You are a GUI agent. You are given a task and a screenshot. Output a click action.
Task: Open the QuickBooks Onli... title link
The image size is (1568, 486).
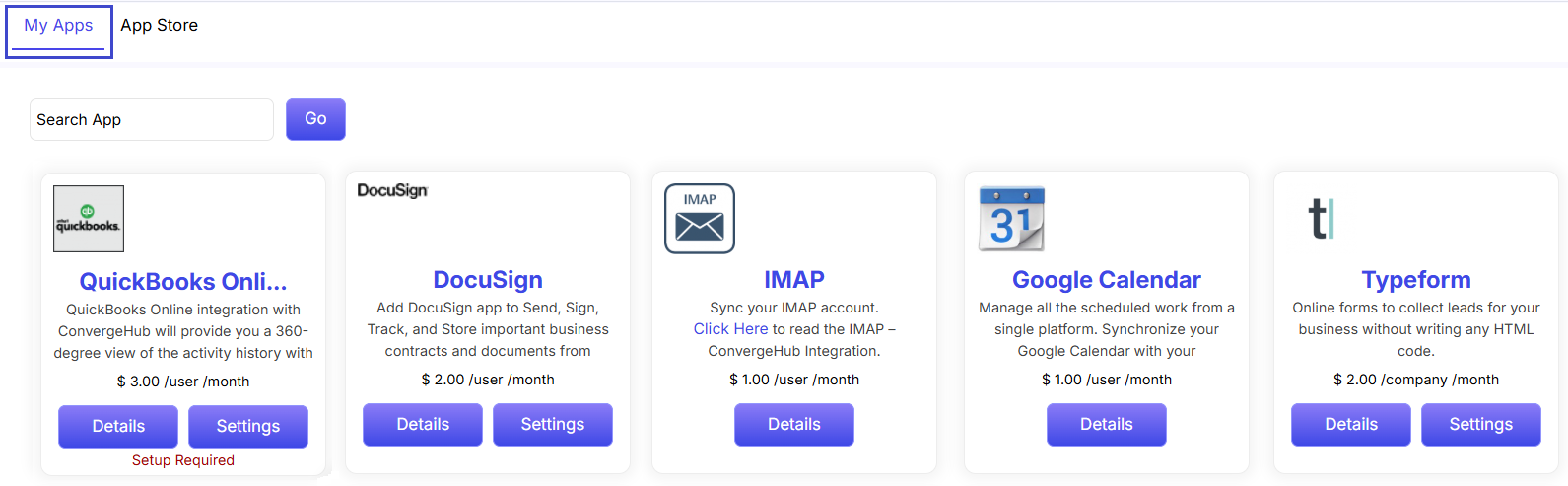(183, 282)
